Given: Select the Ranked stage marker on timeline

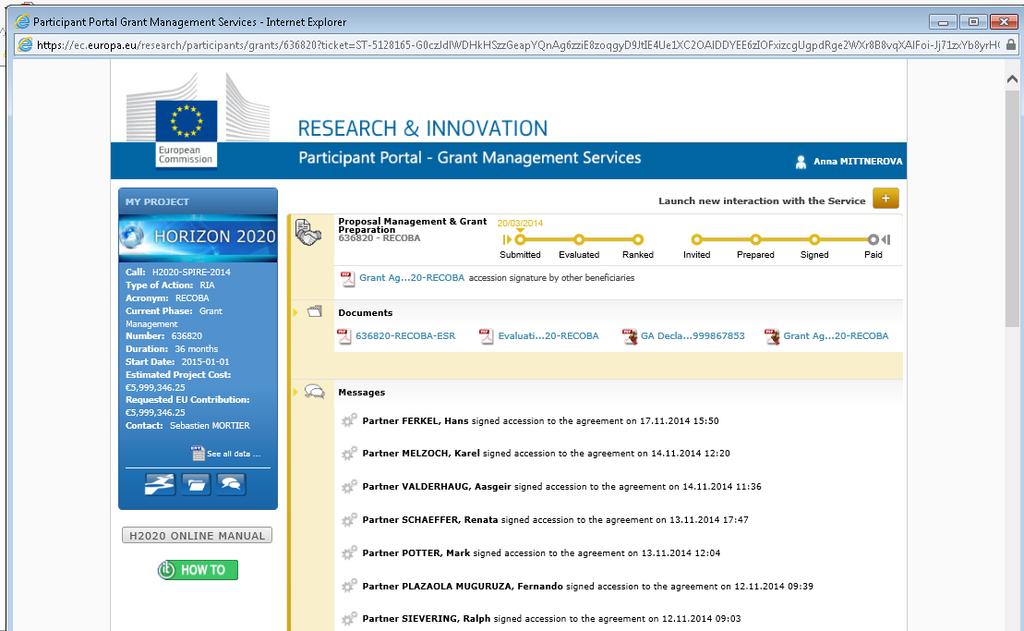Looking at the screenshot, I should 638,240.
